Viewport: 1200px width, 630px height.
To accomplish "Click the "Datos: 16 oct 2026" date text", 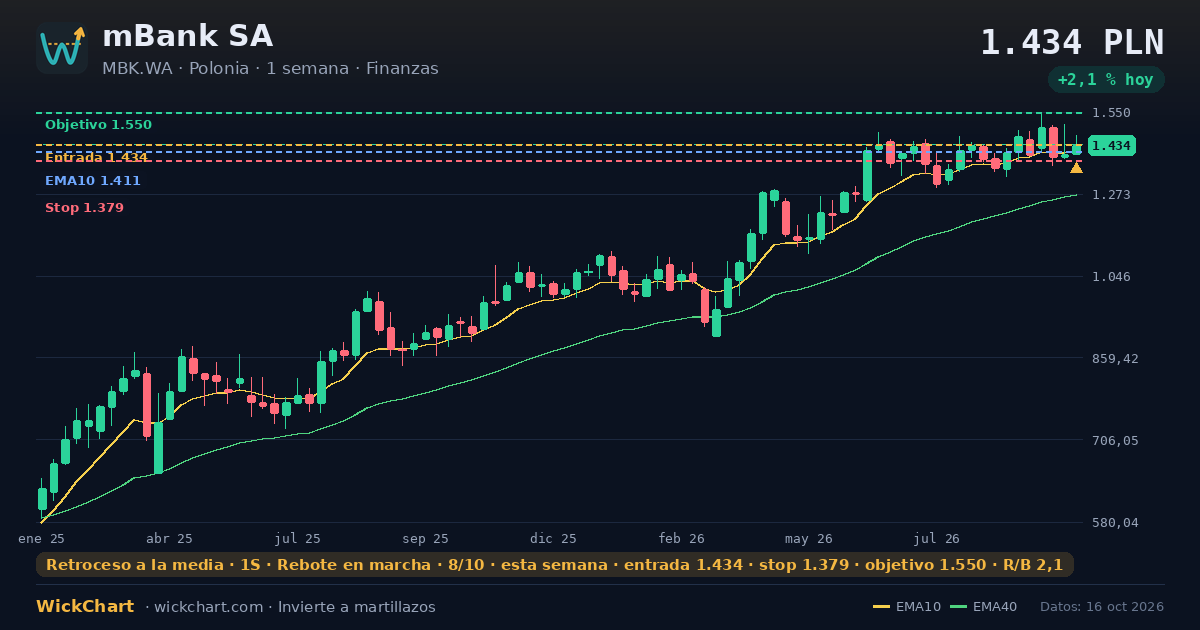I will (x=1102, y=607).
